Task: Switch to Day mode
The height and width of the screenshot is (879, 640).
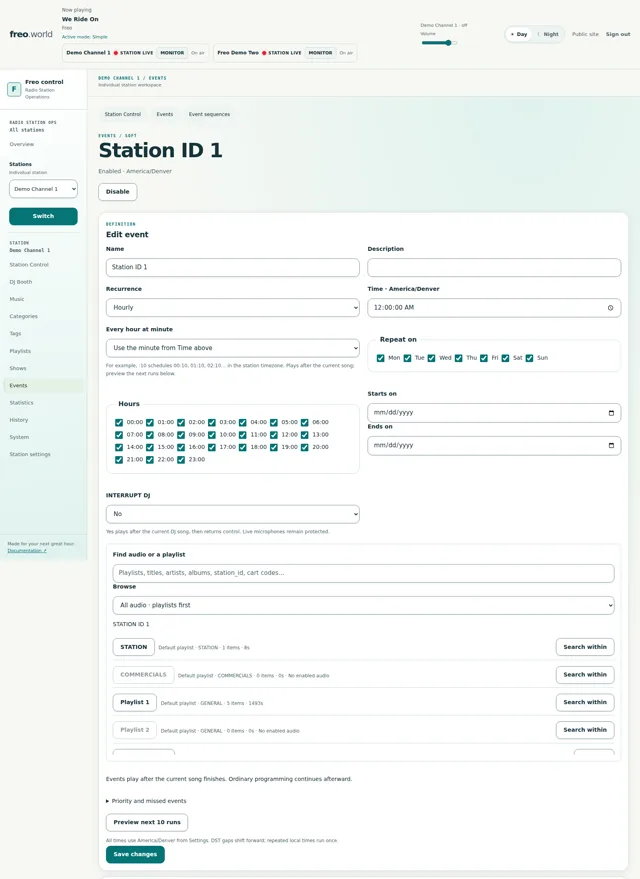Action: click(x=519, y=34)
